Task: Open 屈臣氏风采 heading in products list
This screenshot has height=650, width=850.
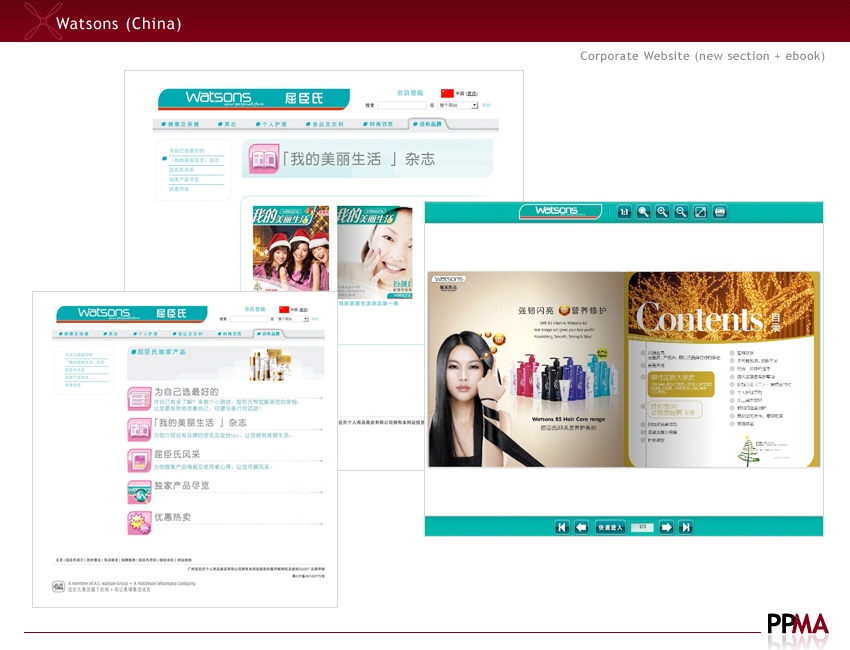Action: click(177, 454)
